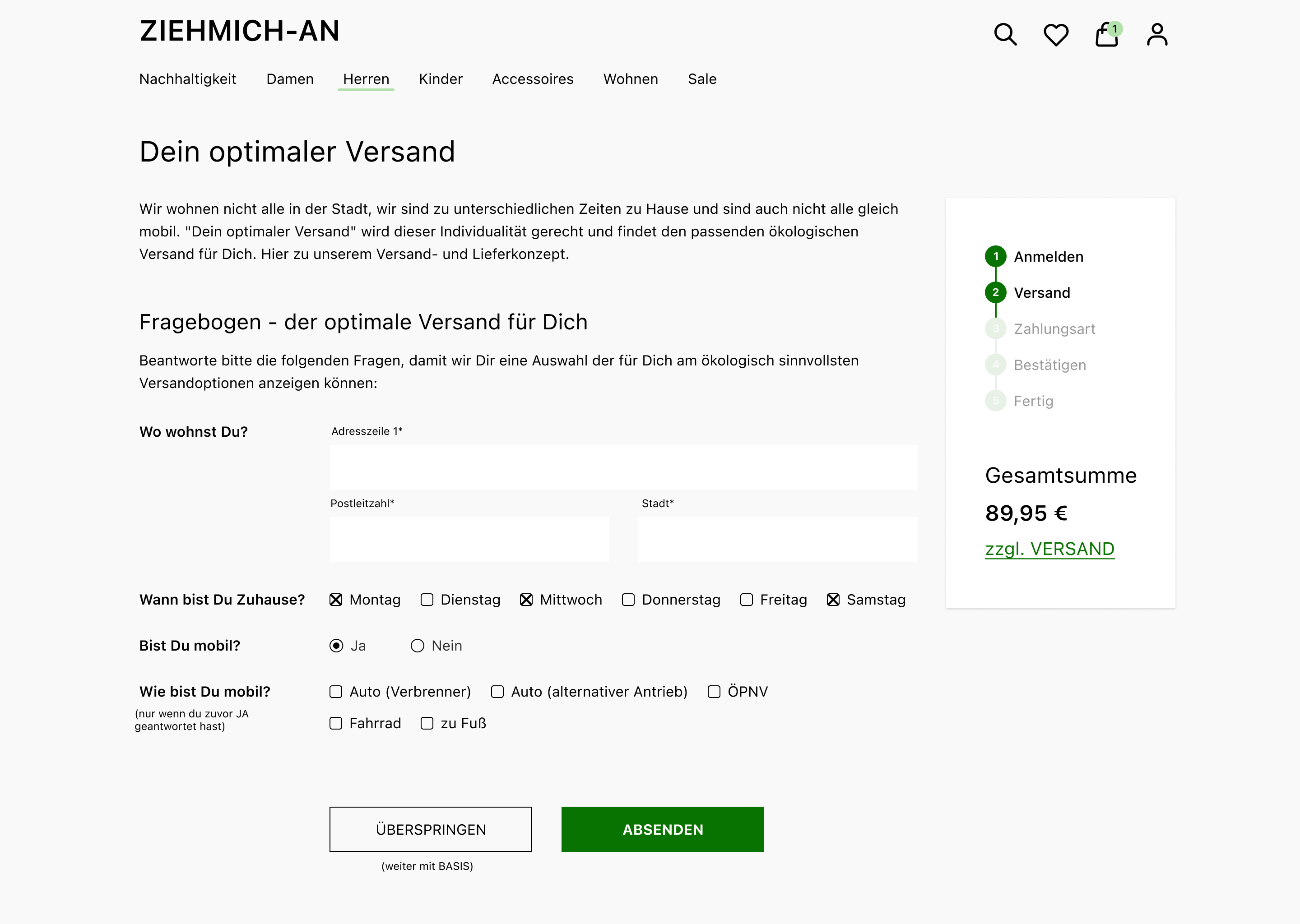Focus the Adresszeile 1 input field

tap(623, 468)
